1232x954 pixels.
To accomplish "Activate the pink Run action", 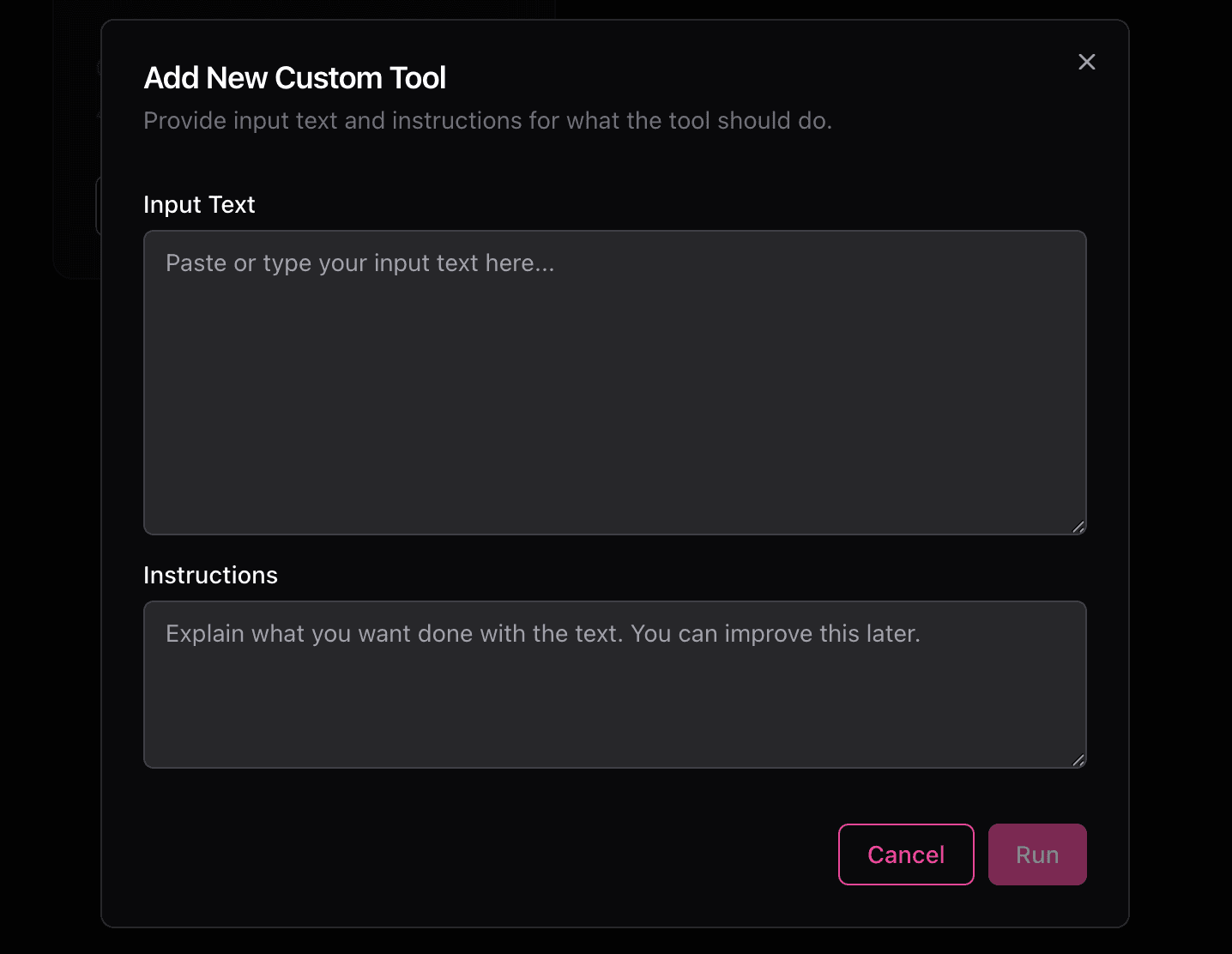I will pyautogui.click(x=1037, y=854).
